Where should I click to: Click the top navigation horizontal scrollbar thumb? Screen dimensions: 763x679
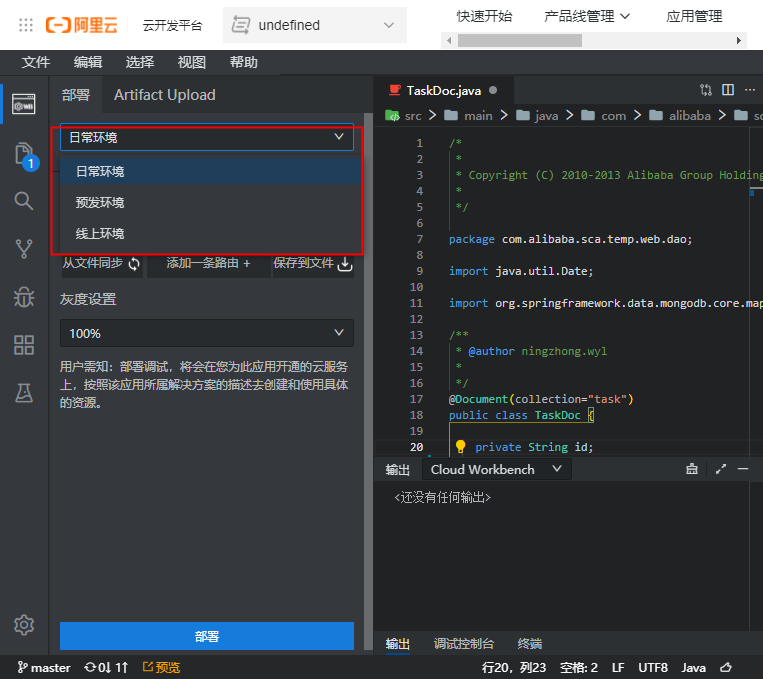[x=520, y=40]
